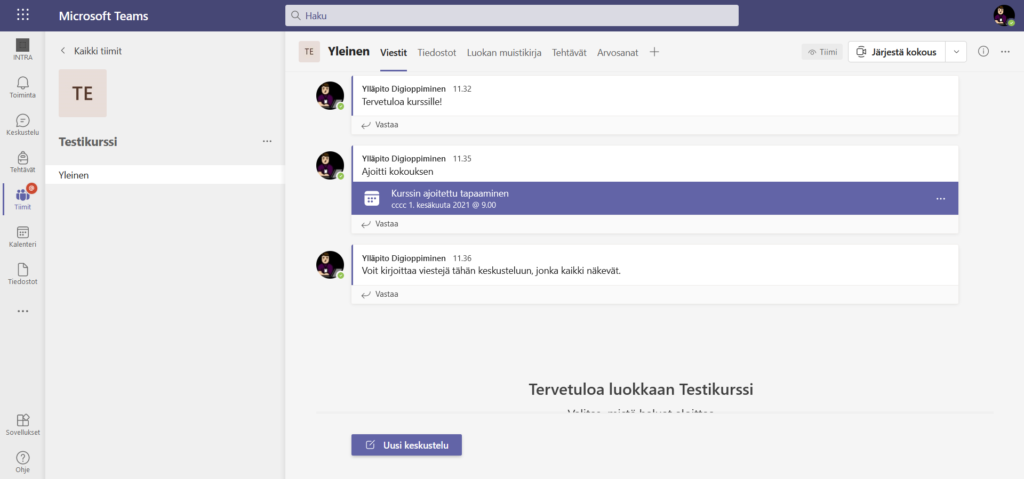Open scheduled meeting card more options
The height and width of the screenshot is (479, 1024).
click(x=940, y=198)
